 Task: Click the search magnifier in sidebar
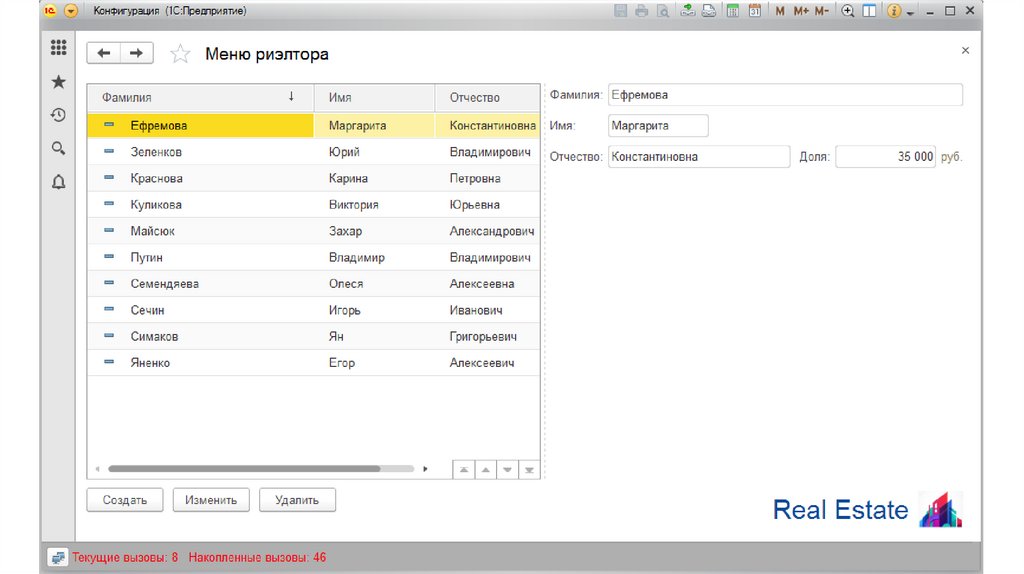point(58,148)
